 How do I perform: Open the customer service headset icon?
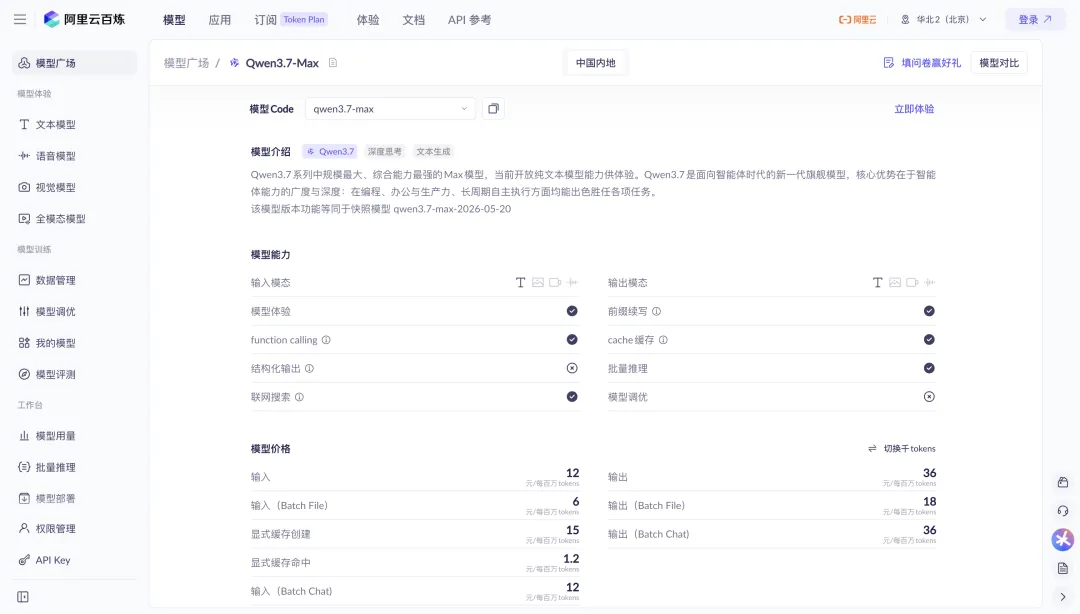pyautogui.click(x=1063, y=511)
